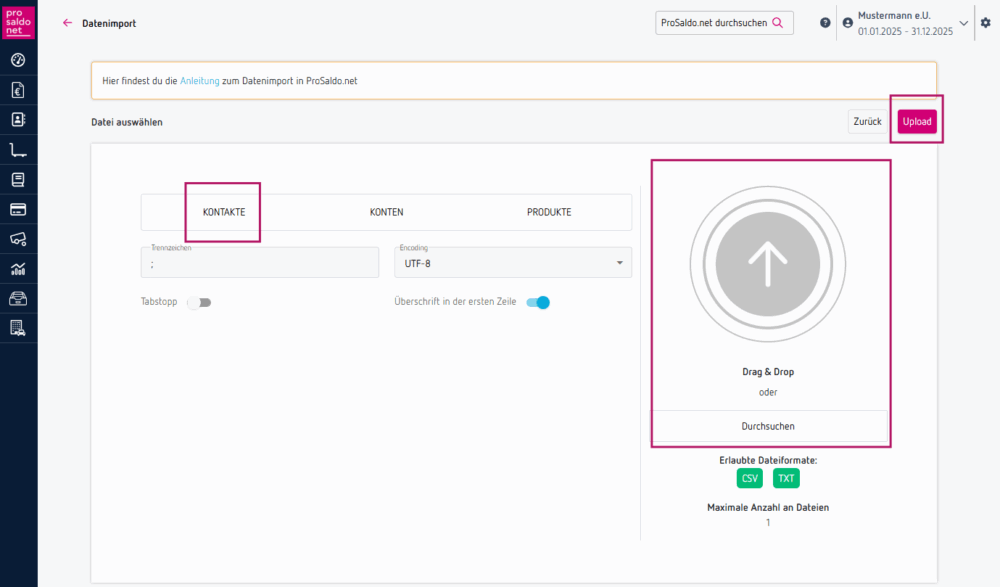The height and width of the screenshot is (587, 1000).
Task: Open the dashboard speedometer icon in sidebar
Action: point(18,61)
